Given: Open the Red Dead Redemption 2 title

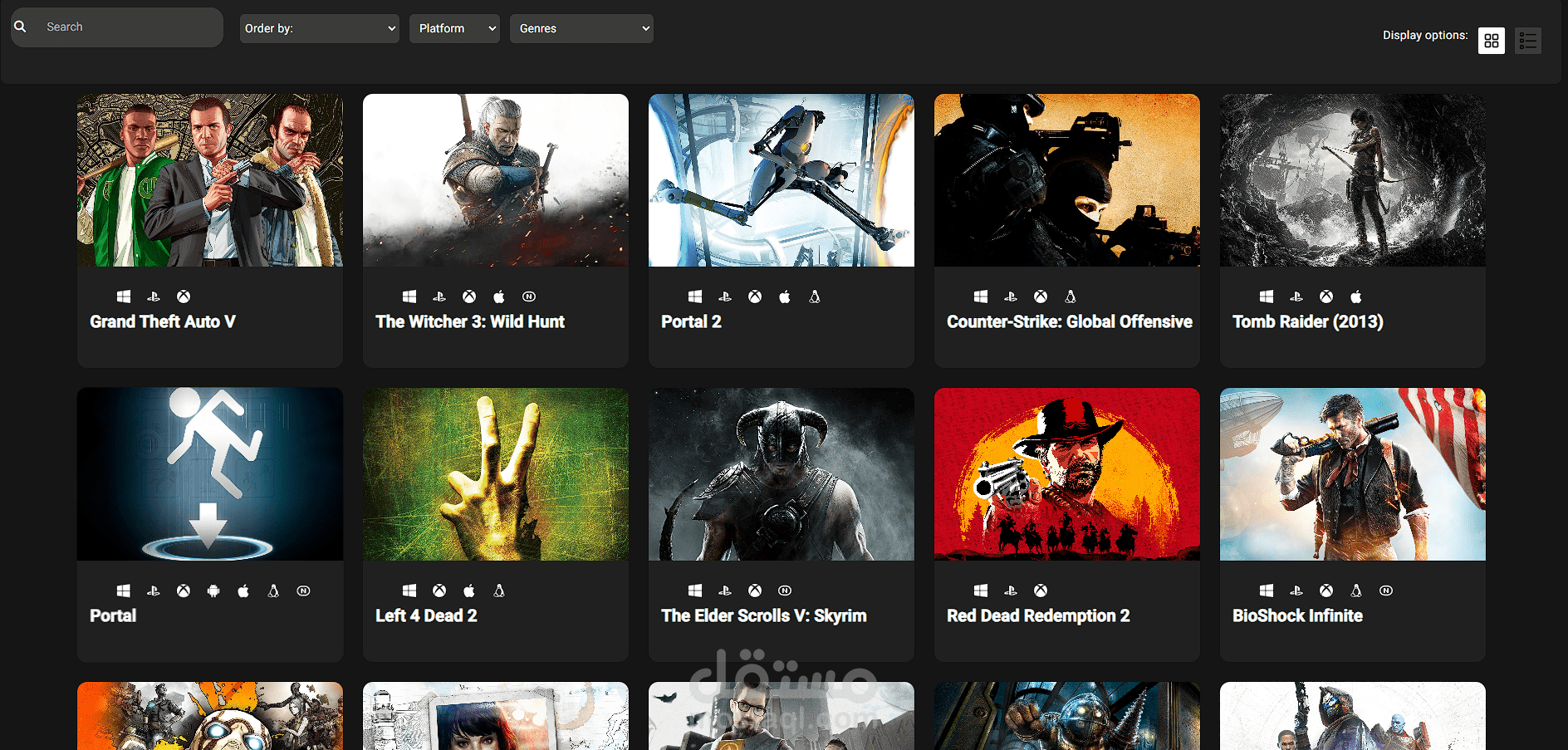Looking at the screenshot, I should (x=1038, y=615).
